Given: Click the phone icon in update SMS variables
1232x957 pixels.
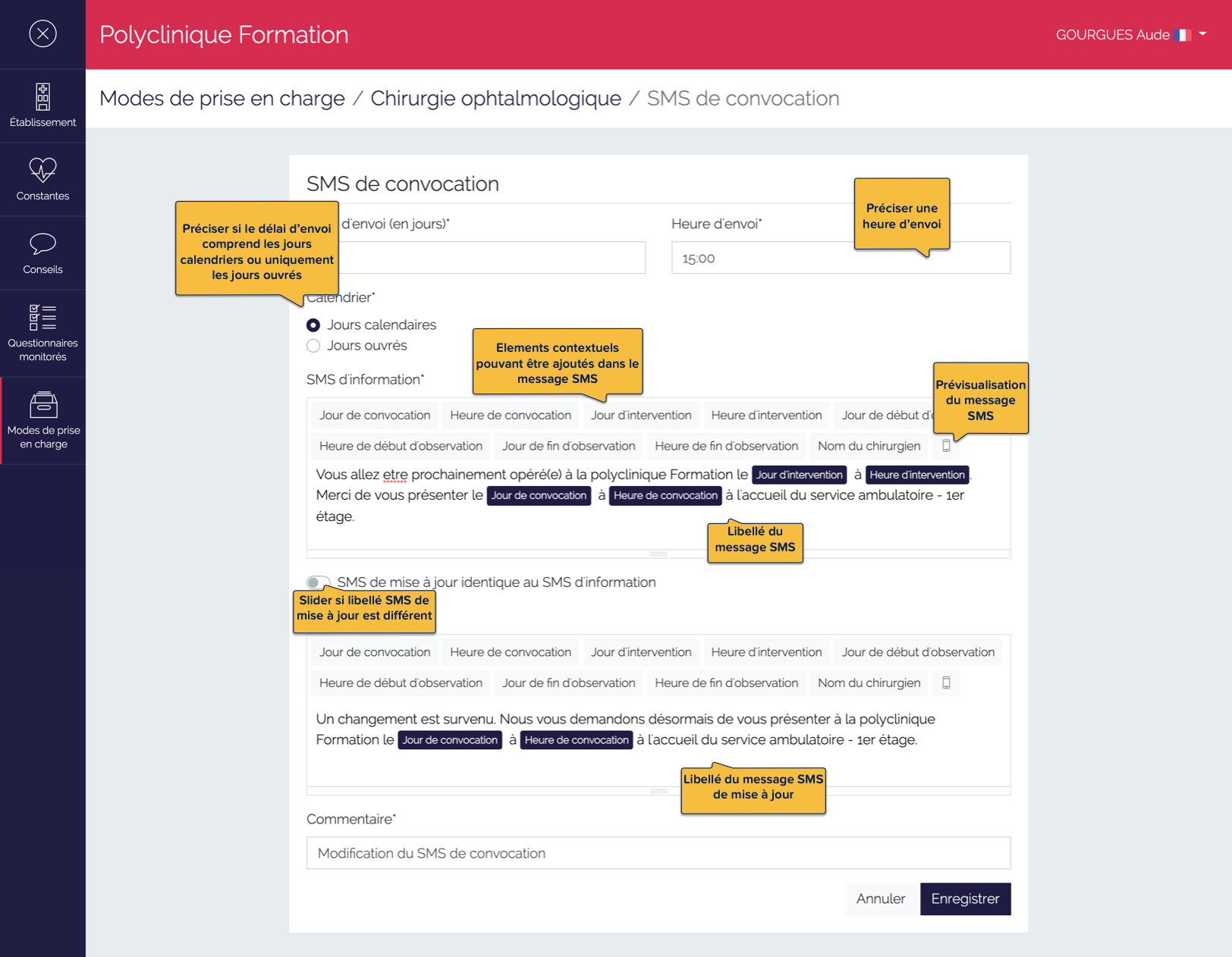Looking at the screenshot, I should click(946, 682).
